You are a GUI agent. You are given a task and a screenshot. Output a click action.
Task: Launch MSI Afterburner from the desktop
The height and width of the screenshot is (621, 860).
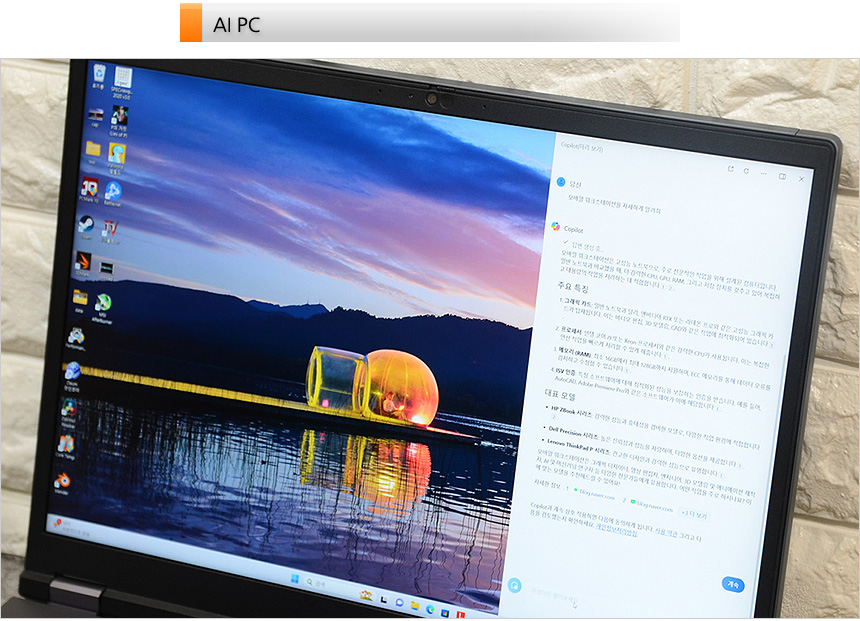[103, 308]
